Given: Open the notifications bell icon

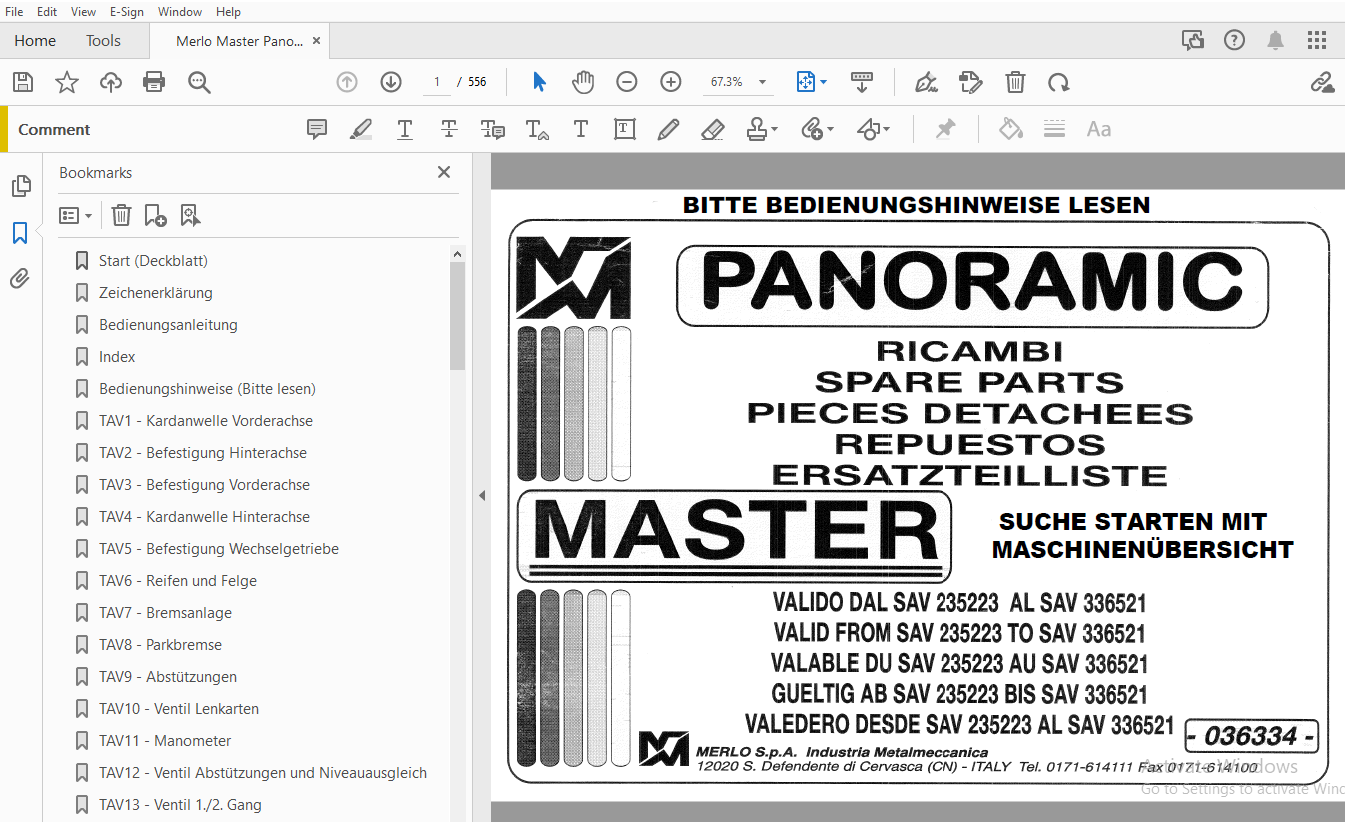Looking at the screenshot, I should pyautogui.click(x=1276, y=40).
